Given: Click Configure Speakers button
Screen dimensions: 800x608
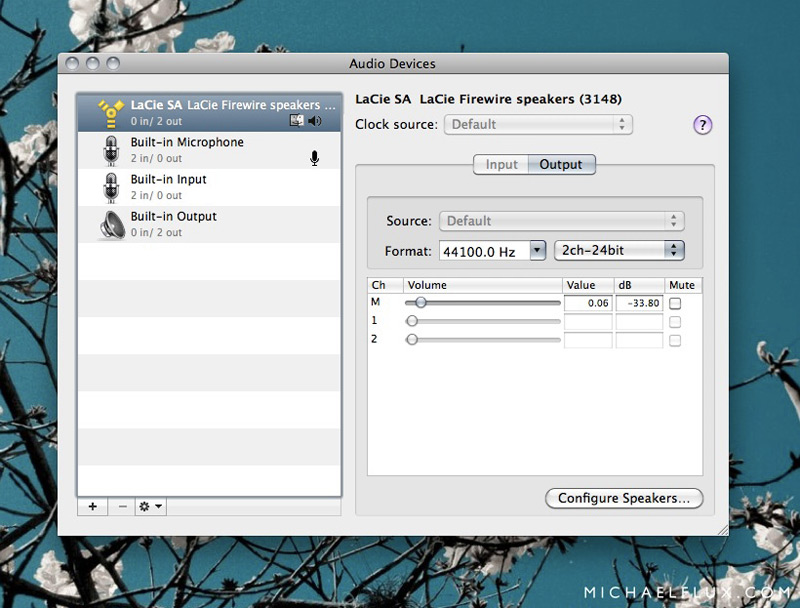Looking at the screenshot, I should (x=624, y=498).
